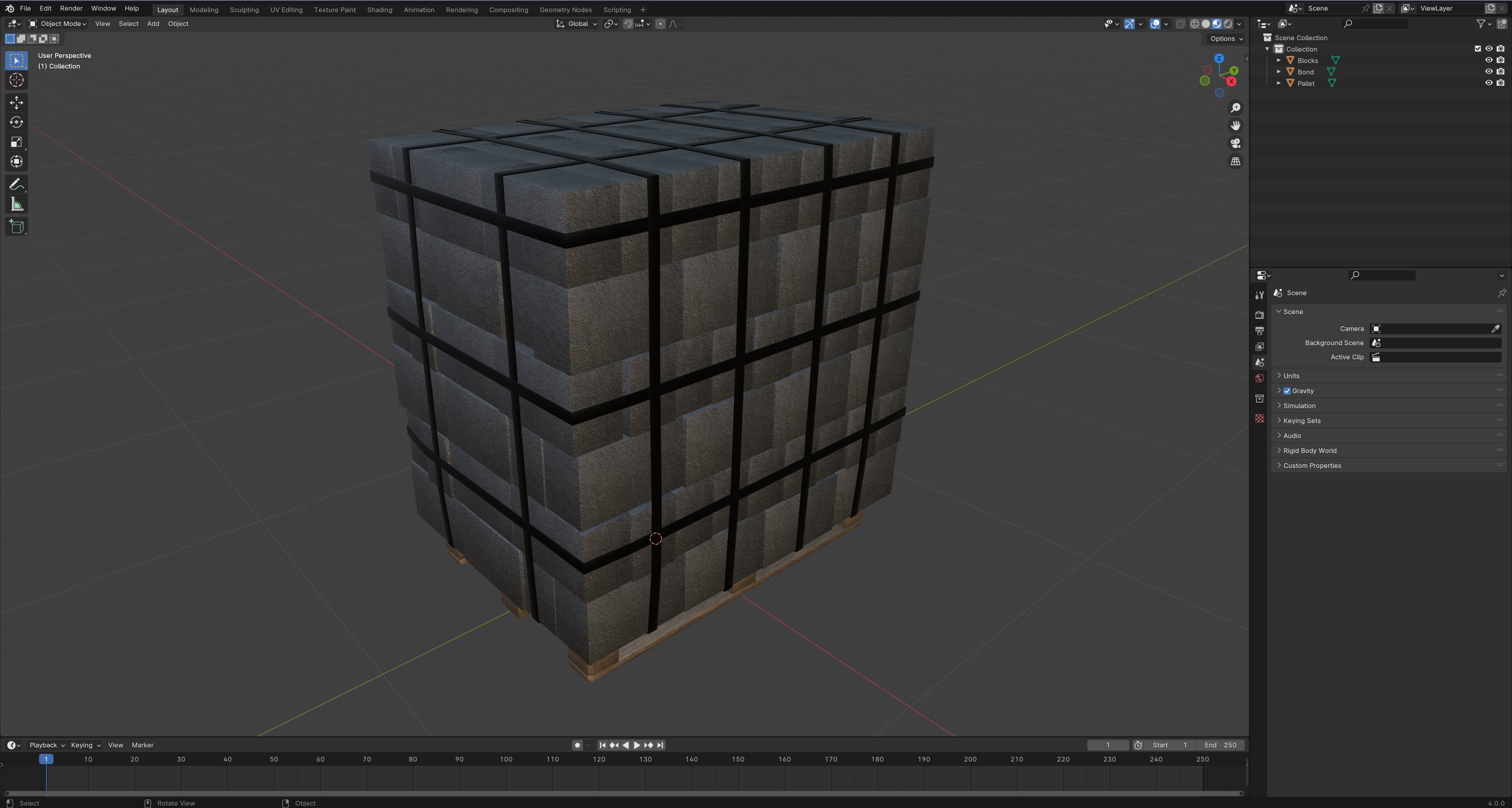Screen dimensions: 1512x808
Task: Open the Add menu in viewport
Action: pyautogui.click(x=153, y=24)
